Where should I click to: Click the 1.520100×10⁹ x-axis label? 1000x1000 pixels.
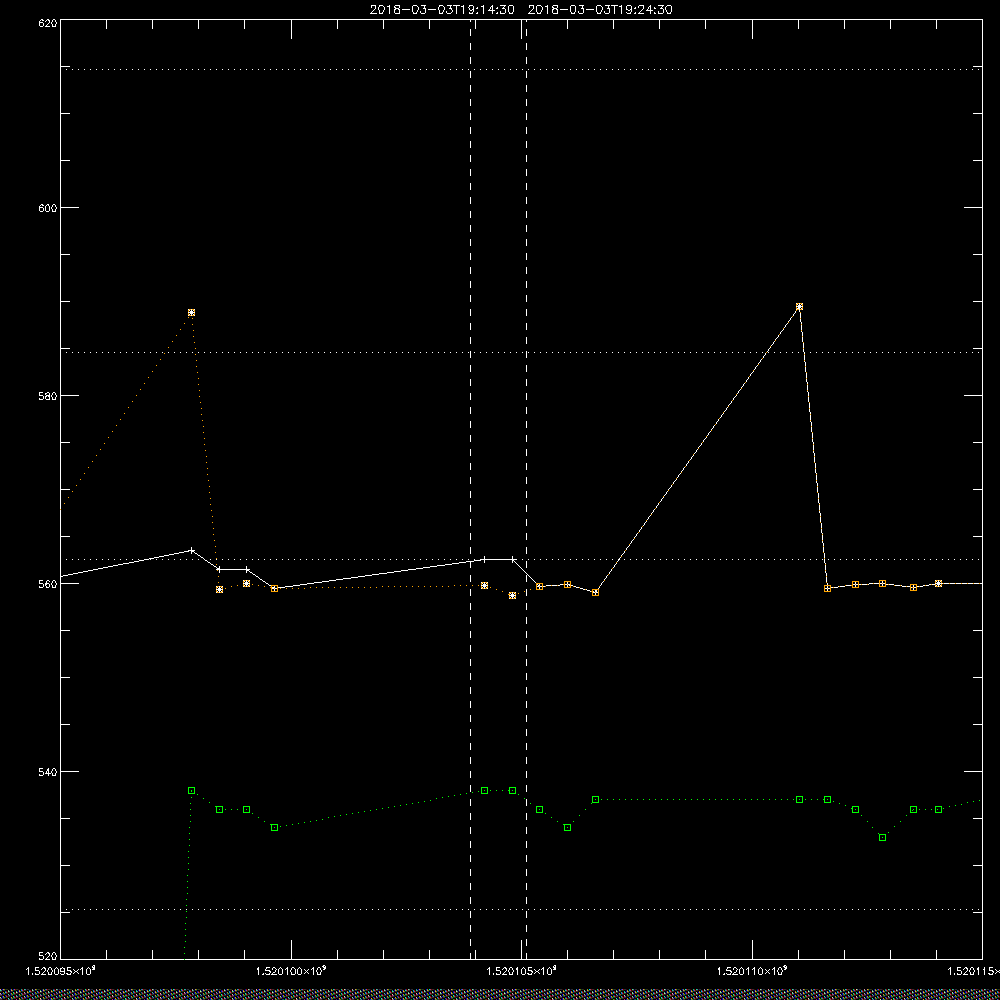click(x=291, y=971)
